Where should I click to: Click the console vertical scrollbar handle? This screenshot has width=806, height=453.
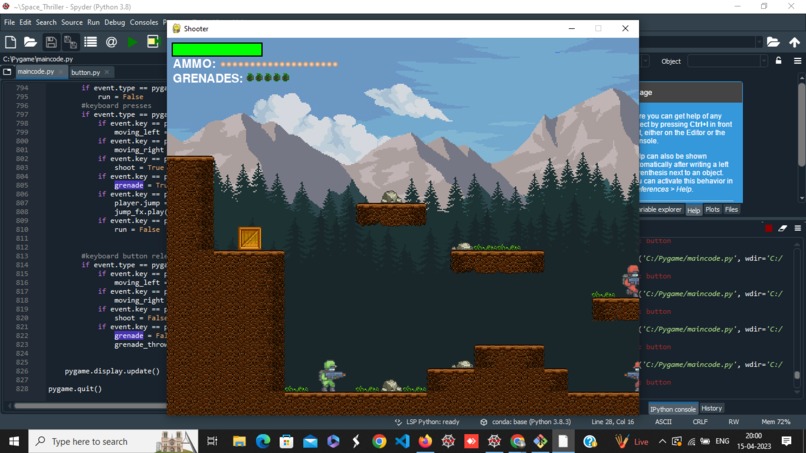(x=797, y=375)
